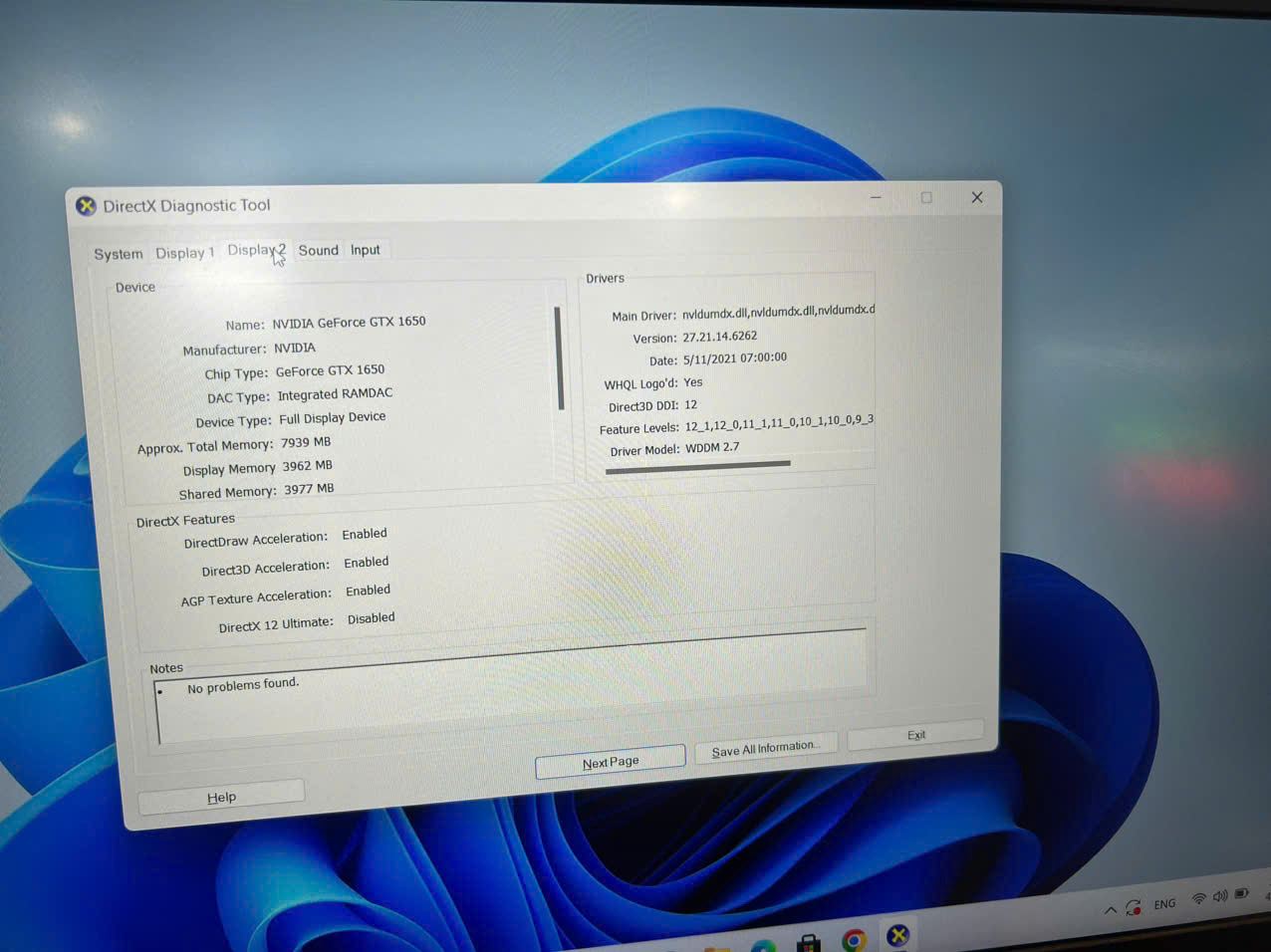Click the DirectX icon in the title bar
Screen dimensions: 1271x952
point(86,206)
